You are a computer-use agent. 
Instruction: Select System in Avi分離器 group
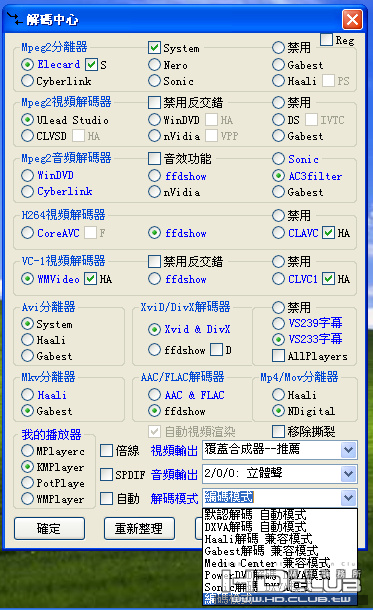point(27,324)
